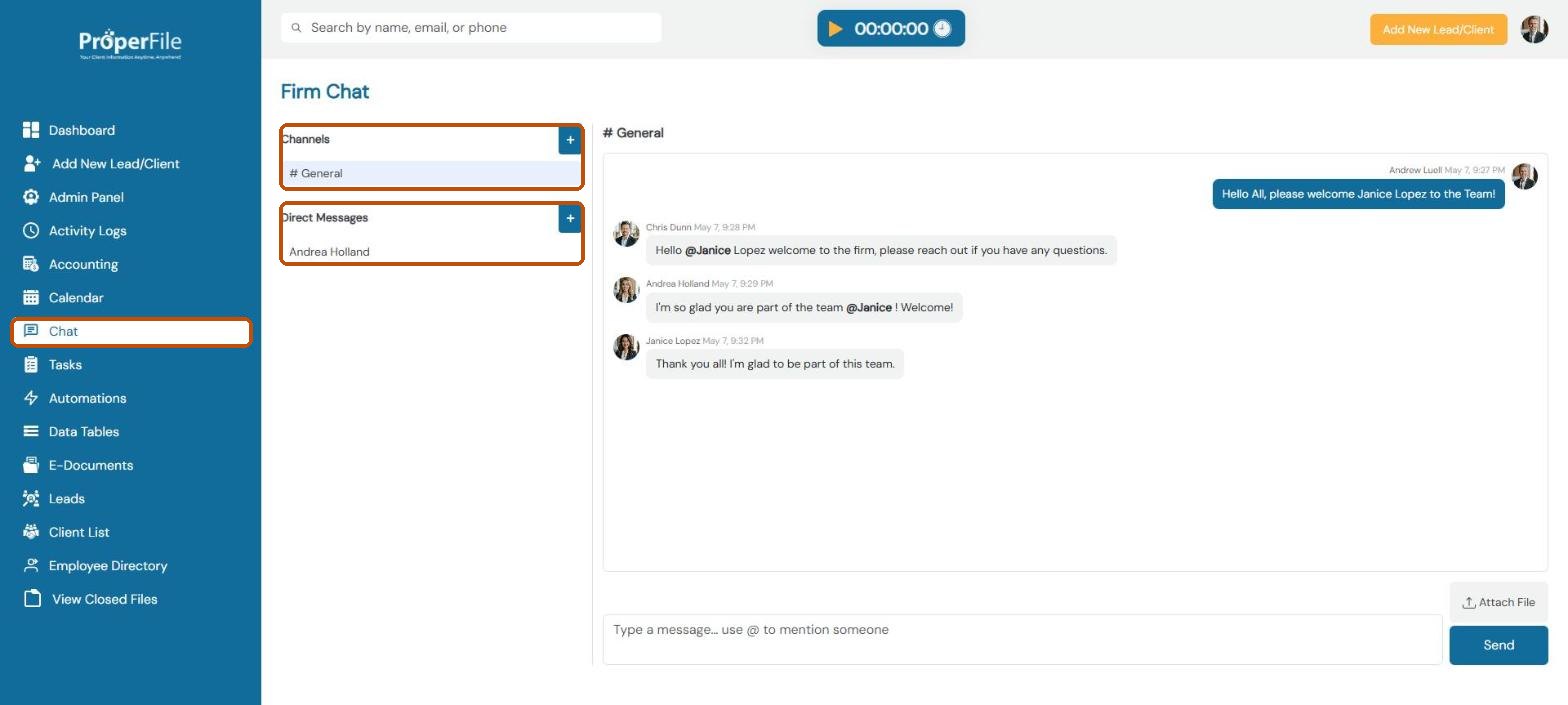Click the search magnifier icon
This screenshot has width=1568, height=705.
coord(296,28)
